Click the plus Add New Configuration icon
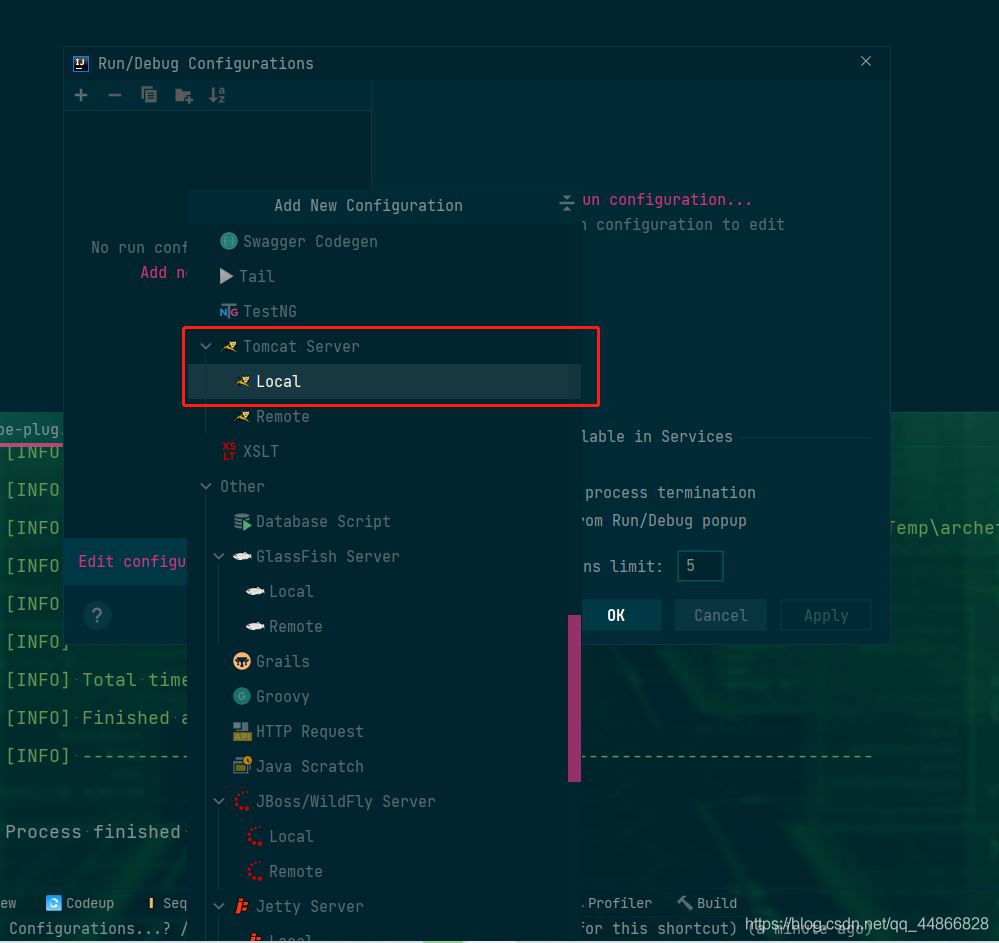 pyautogui.click(x=81, y=96)
